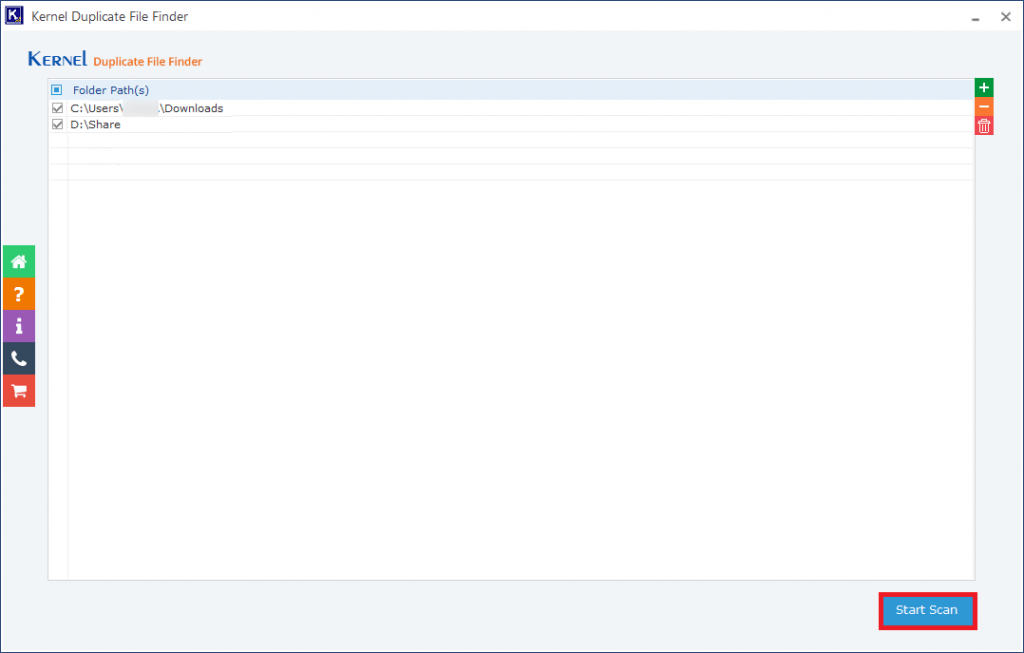This screenshot has height=653, width=1024.
Task: Click the Start Scan button
Action: [x=927, y=610]
